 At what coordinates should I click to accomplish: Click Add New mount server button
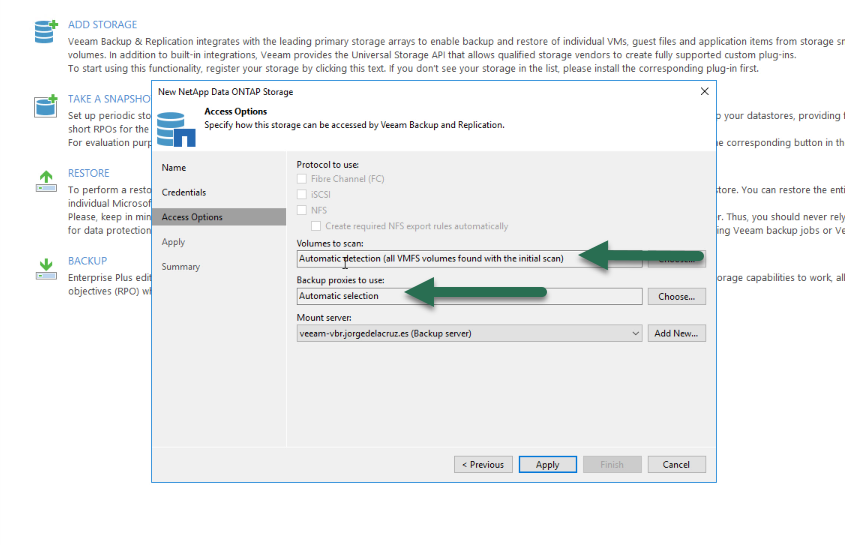tap(676, 334)
